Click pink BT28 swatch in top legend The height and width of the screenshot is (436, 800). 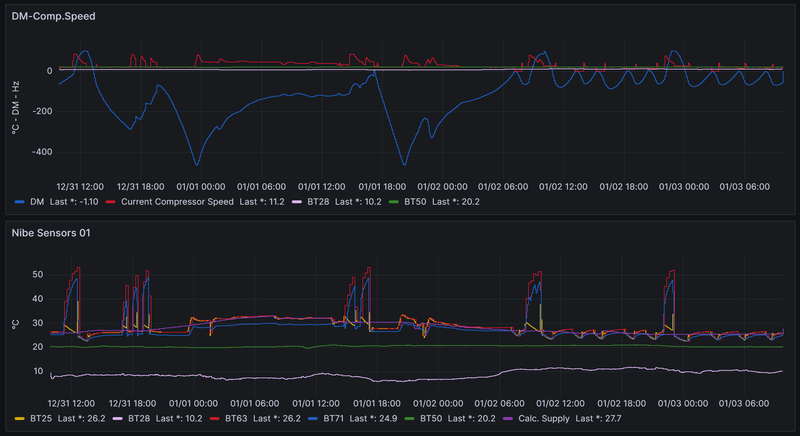pyautogui.click(x=297, y=202)
